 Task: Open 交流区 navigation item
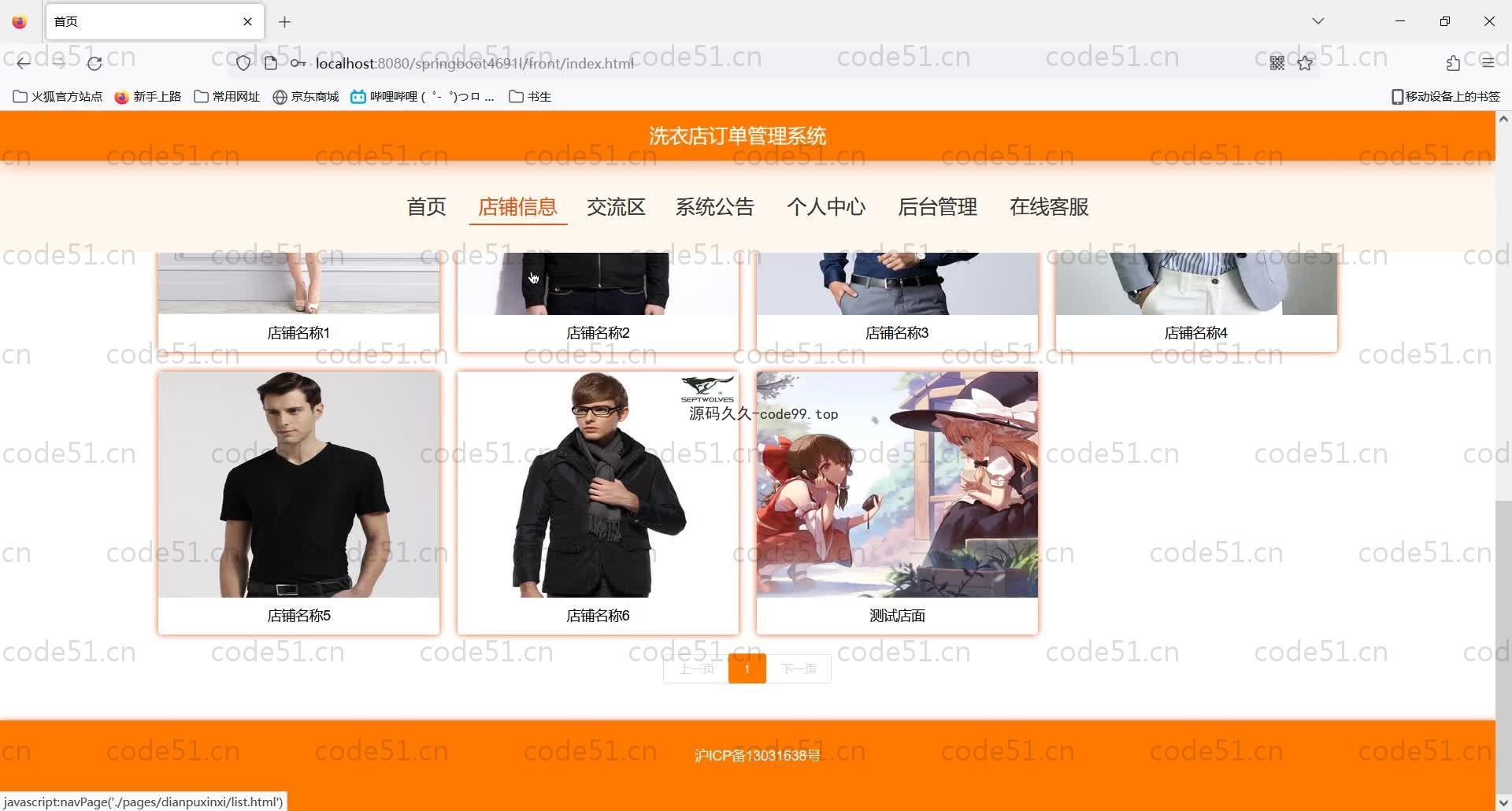pos(616,207)
